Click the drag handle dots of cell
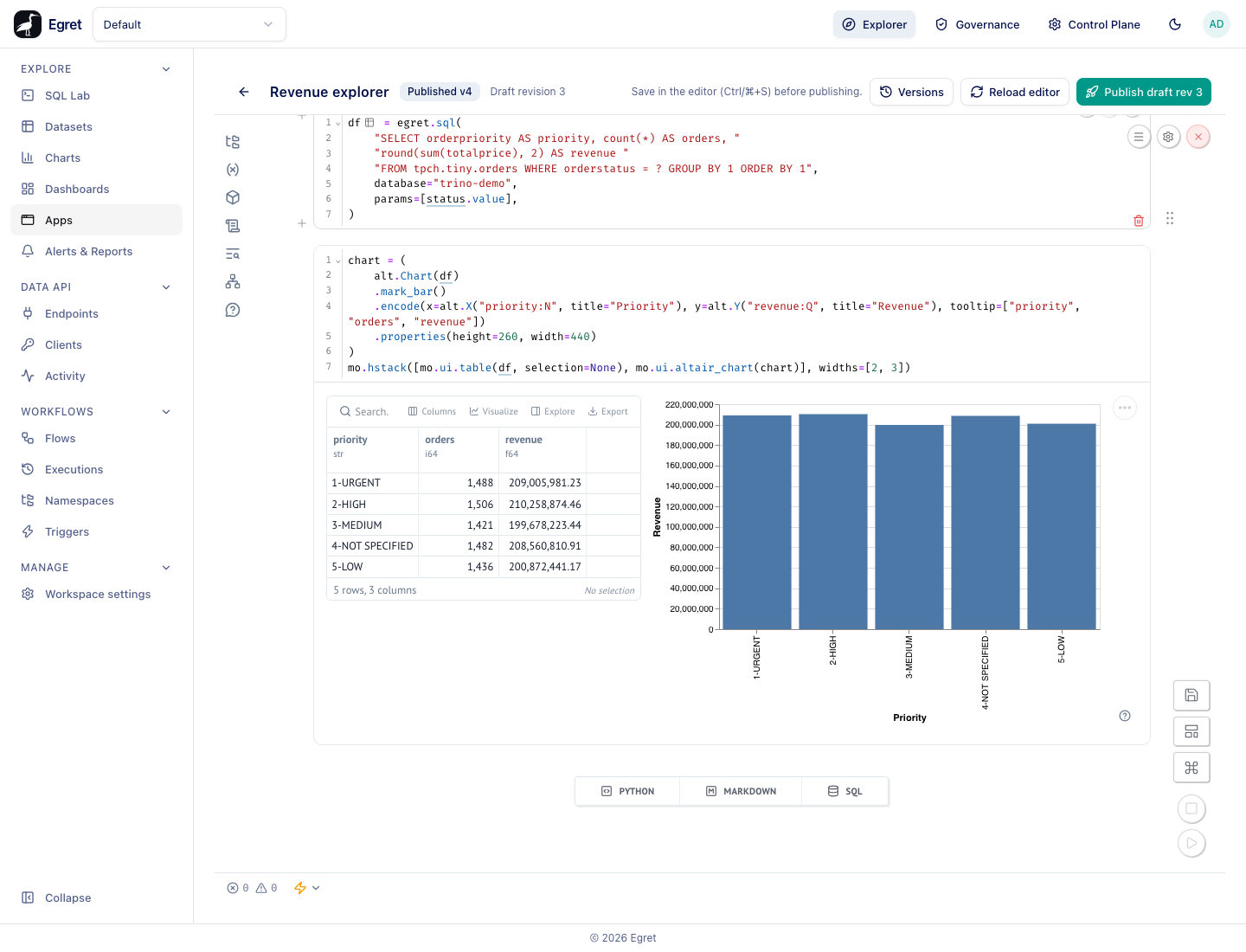Screen dimensions: 1246x952 1170,218
